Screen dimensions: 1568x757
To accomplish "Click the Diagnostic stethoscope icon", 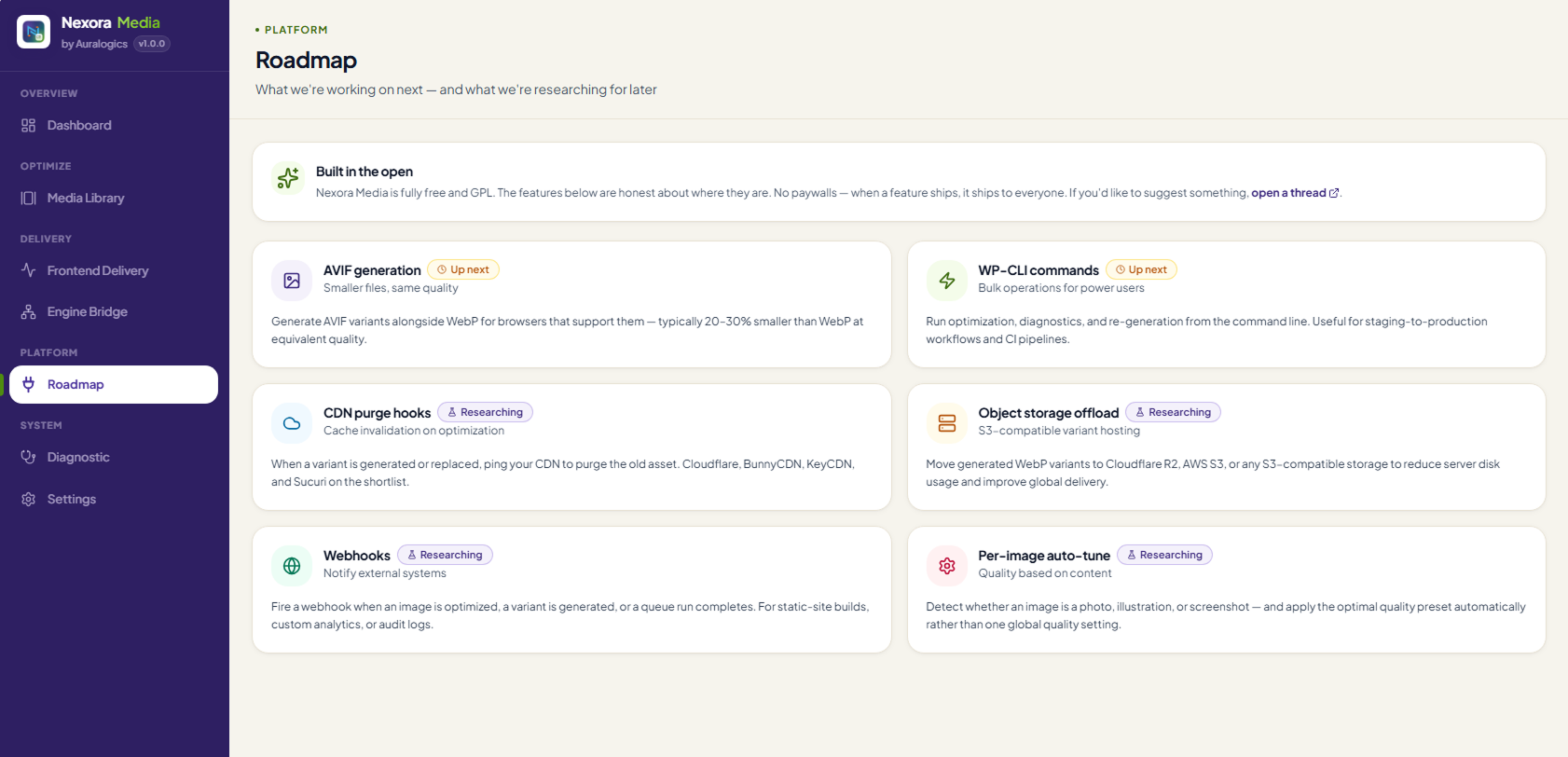I will coord(29,457).
